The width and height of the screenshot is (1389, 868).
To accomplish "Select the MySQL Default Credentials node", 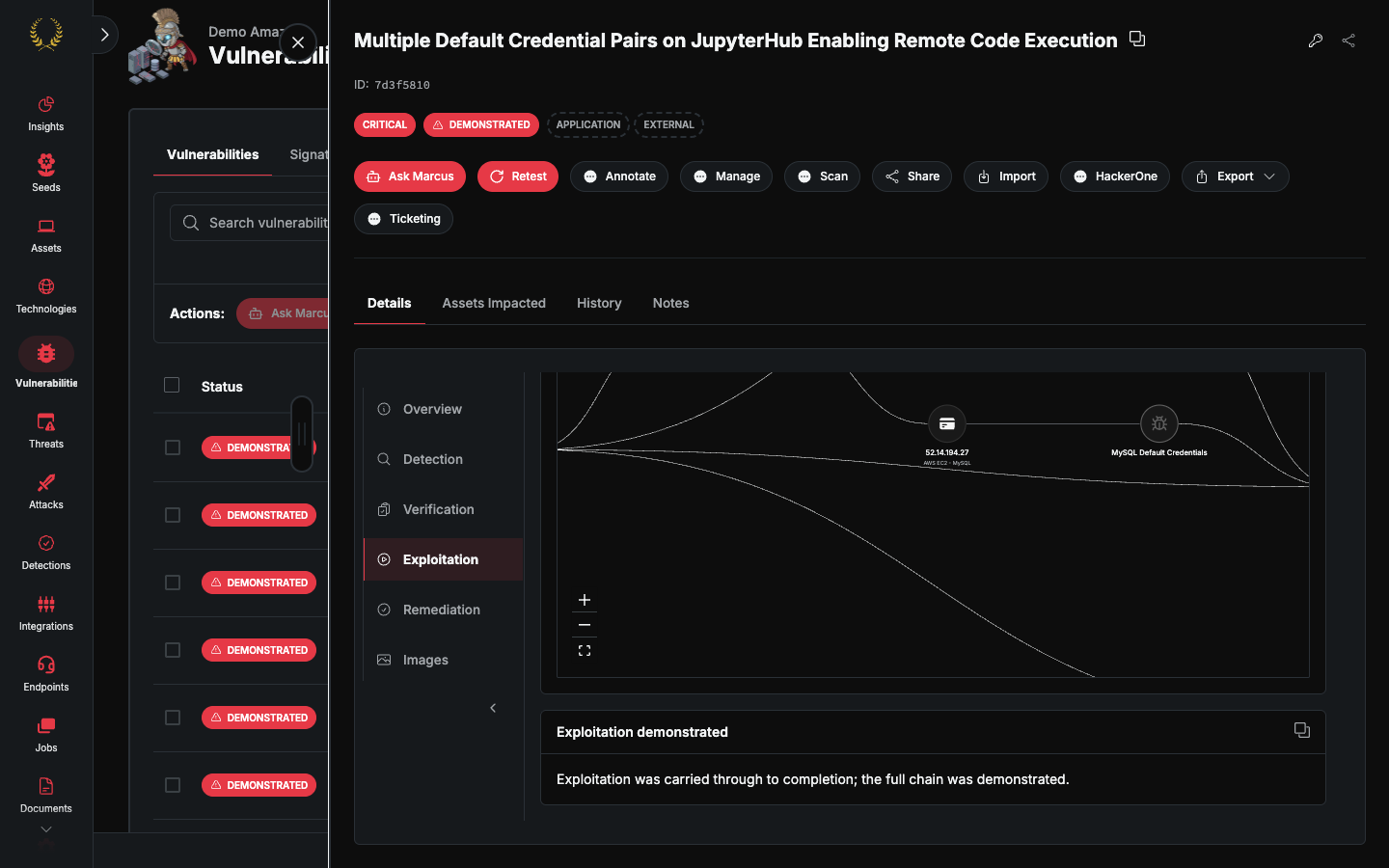I will click(x=1159, y=423).
